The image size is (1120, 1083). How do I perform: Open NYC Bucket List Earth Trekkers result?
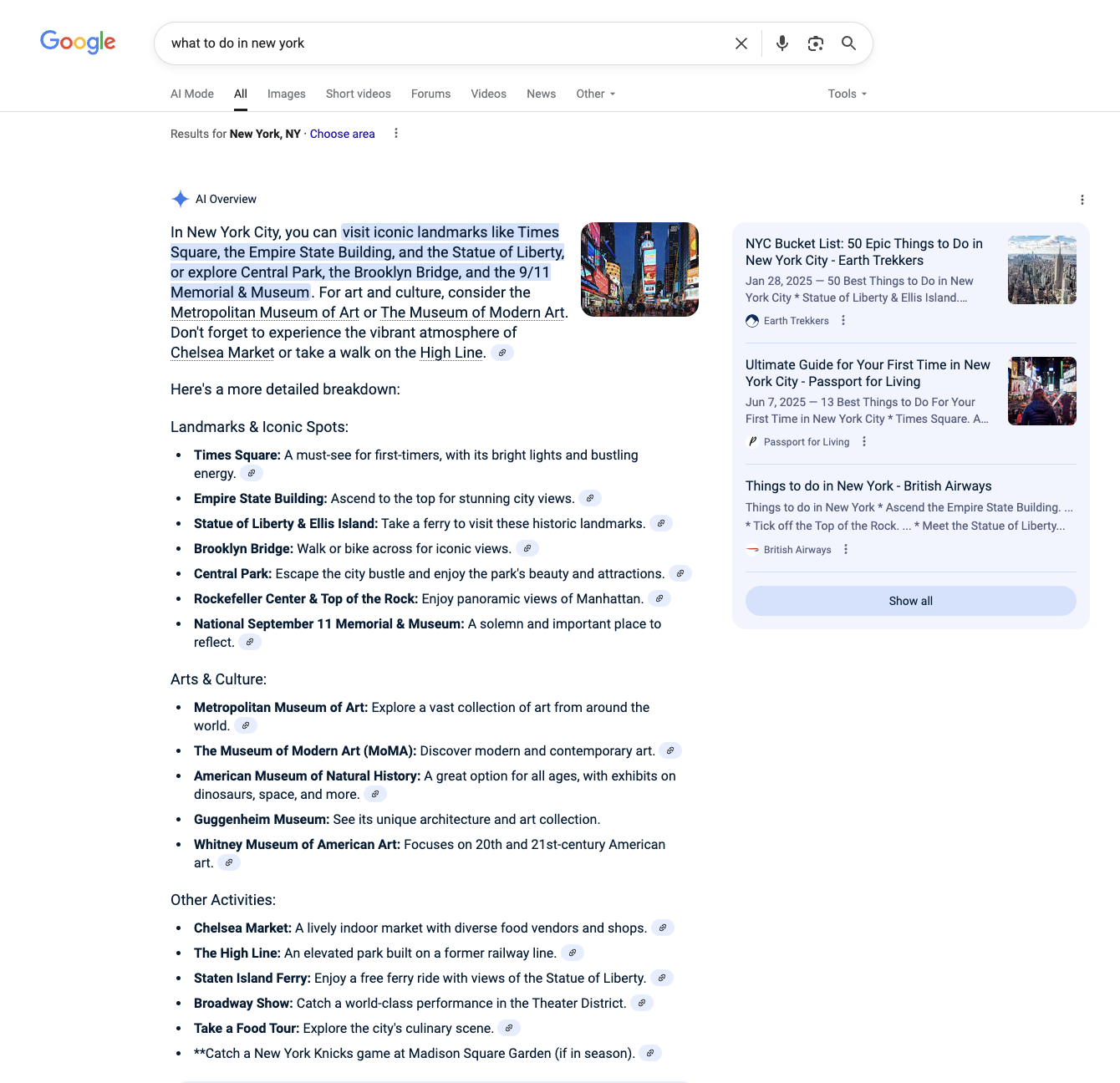(x=864, y=252)
